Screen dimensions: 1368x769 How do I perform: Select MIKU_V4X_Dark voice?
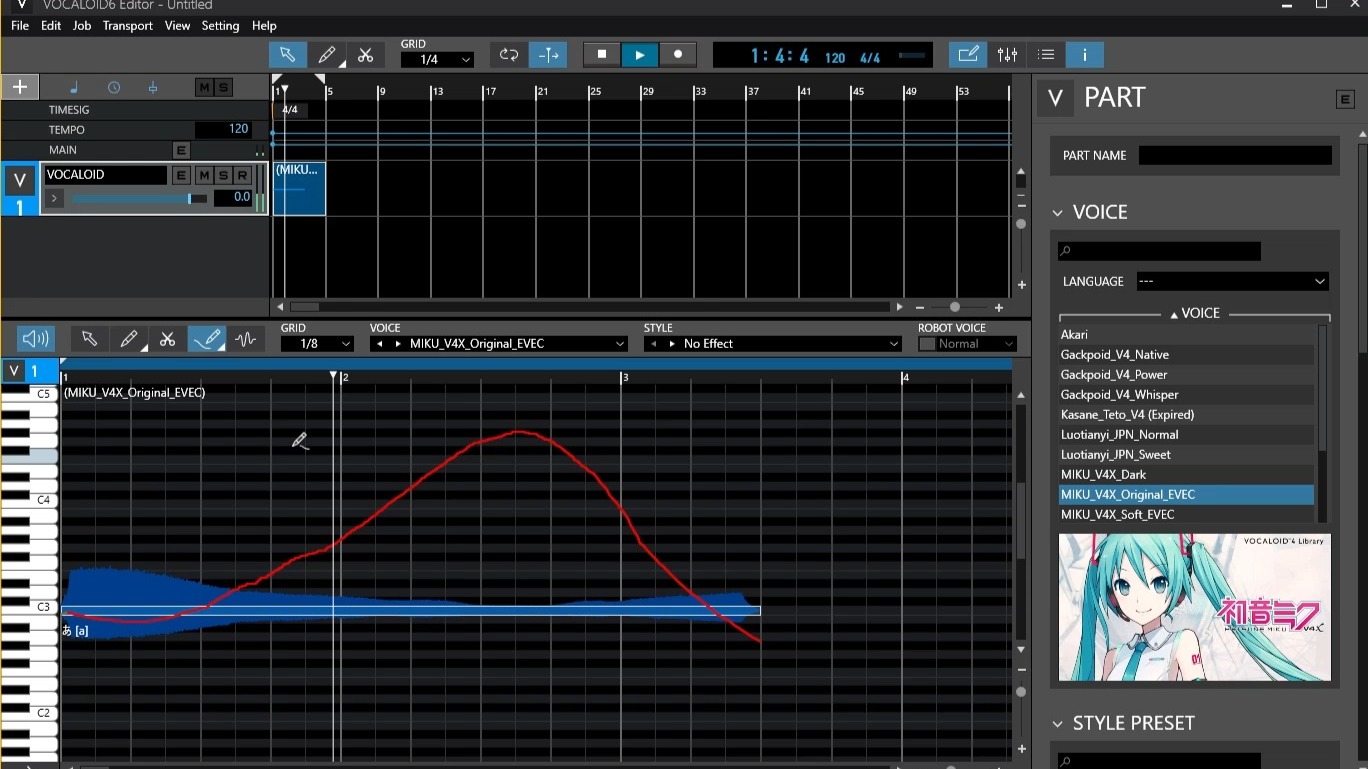point(1186,475)
